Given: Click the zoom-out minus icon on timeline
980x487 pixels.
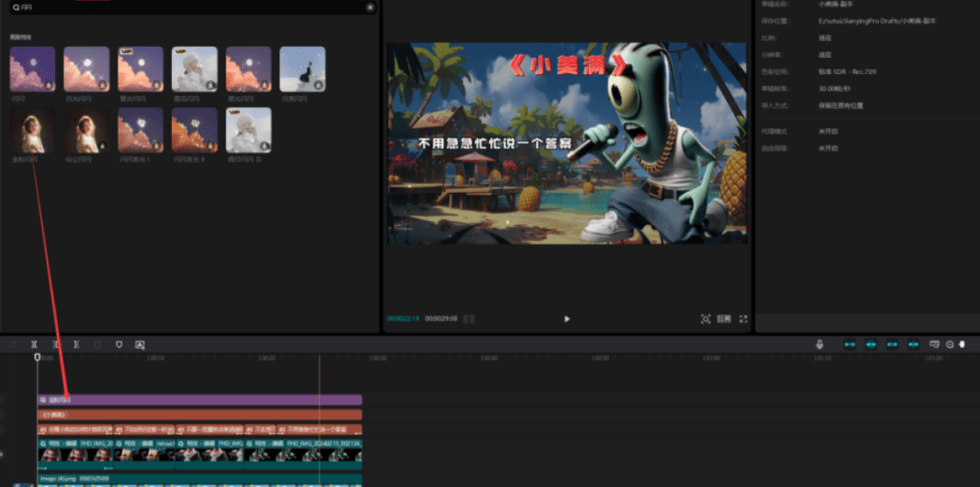Looking at the screenshot, I should [950, 344].
